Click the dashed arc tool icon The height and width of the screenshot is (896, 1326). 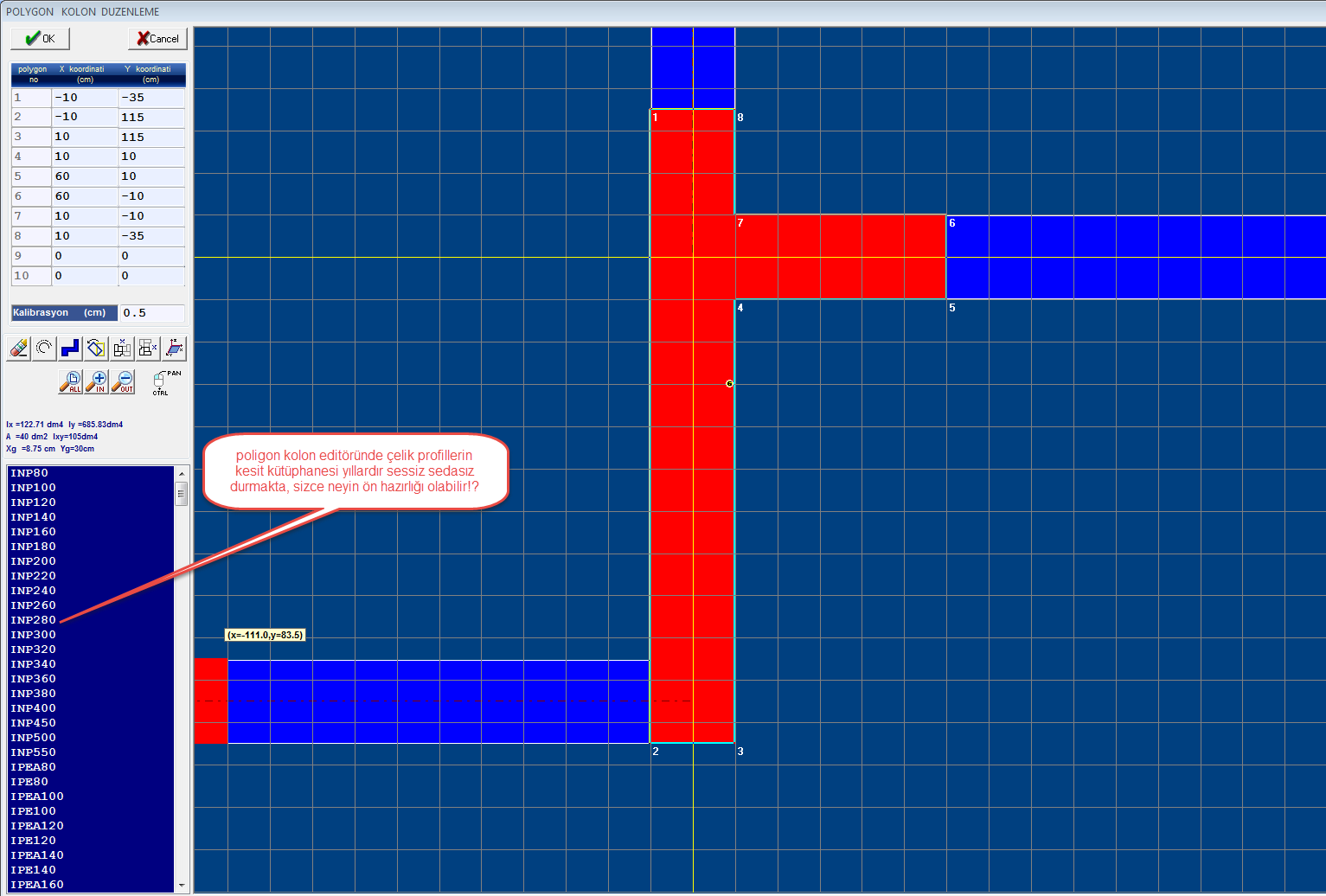click(x=44, y=349)
